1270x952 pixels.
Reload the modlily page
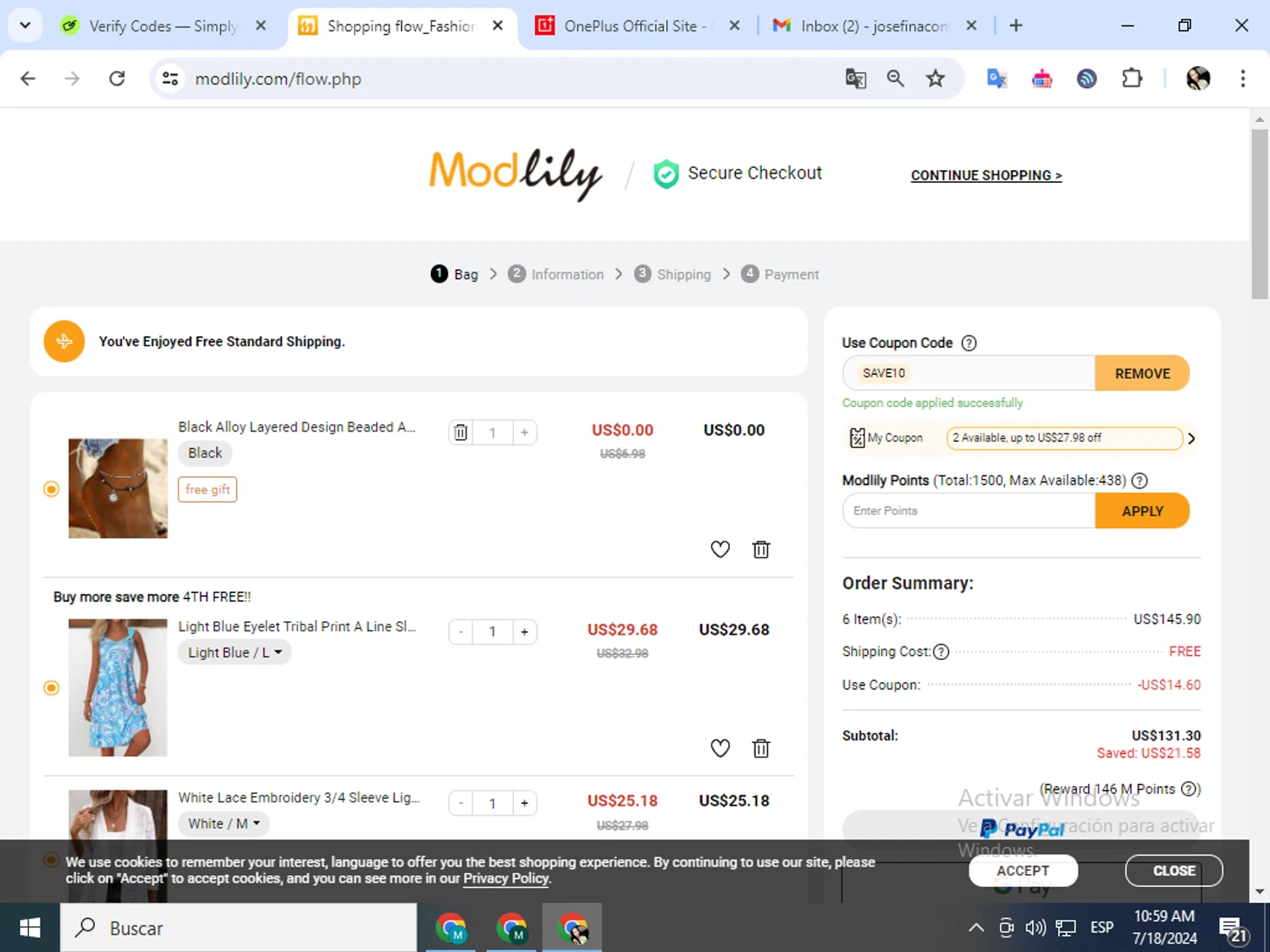(x=117, y=79)
